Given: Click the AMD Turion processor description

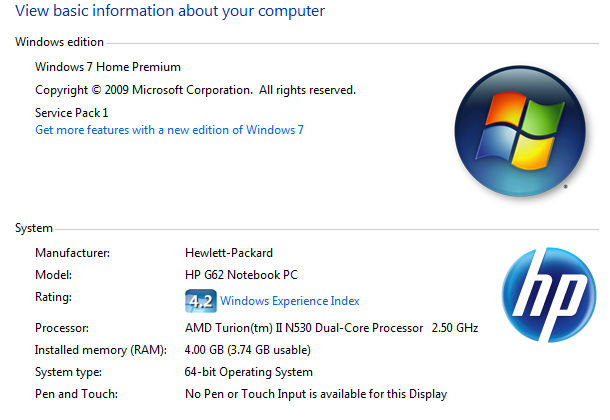Looking at the screenshot, I should [x=304, y=328].
